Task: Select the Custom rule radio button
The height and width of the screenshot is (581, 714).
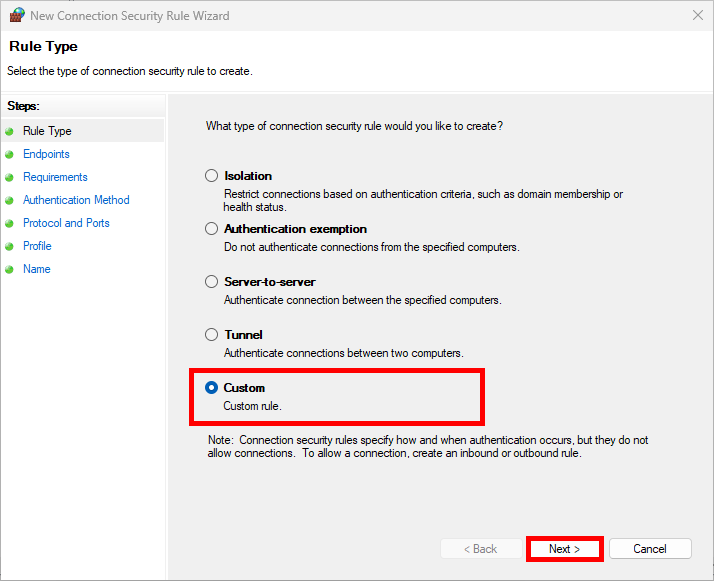Action: [x=211, y=387]
